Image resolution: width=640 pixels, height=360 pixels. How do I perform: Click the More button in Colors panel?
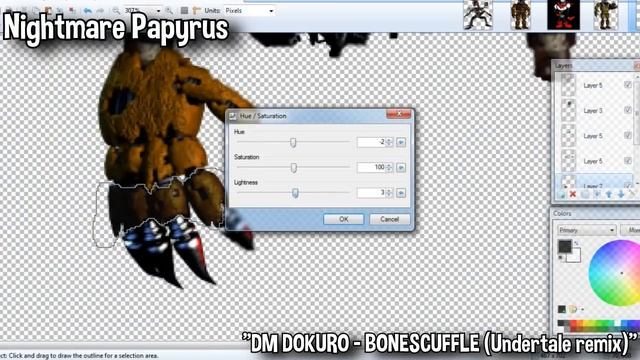(630, 230)
